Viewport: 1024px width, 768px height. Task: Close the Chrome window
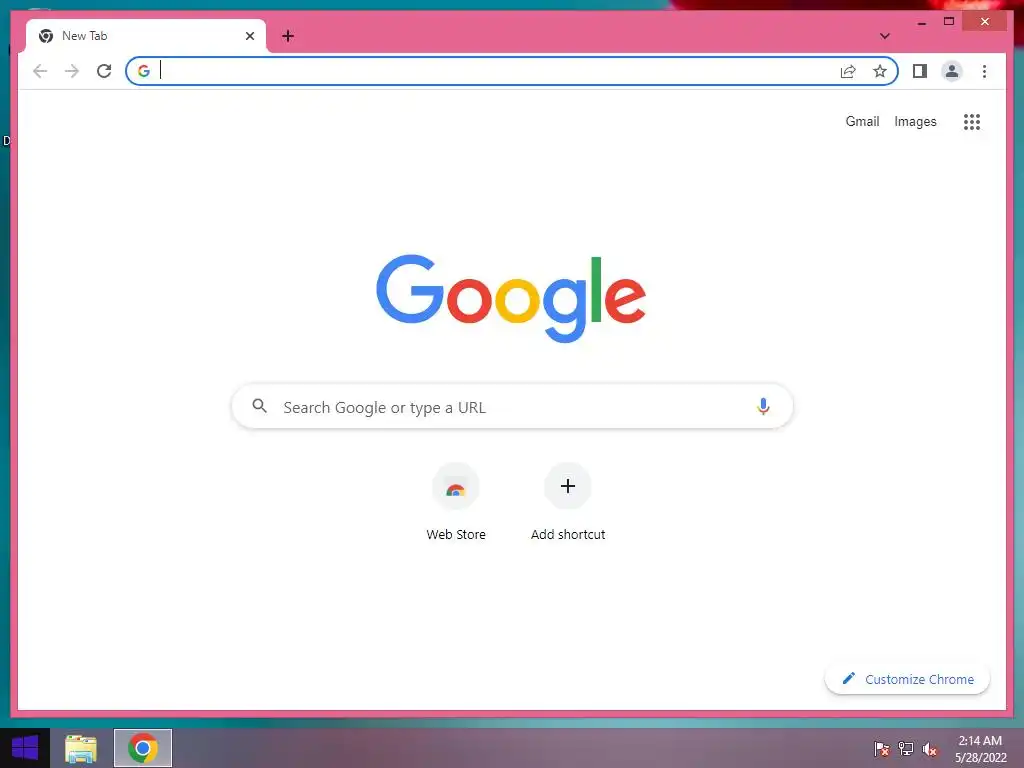click(x=985, y=22)
